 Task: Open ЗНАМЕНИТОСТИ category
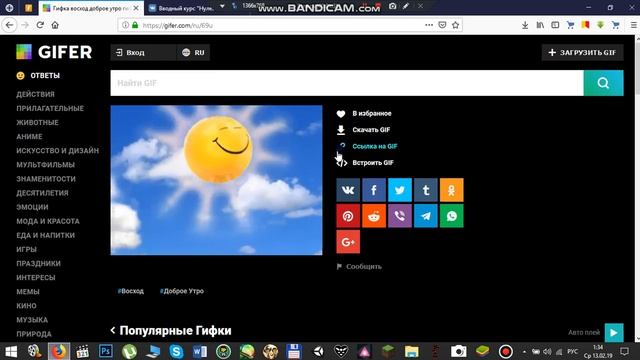point(46,179)
